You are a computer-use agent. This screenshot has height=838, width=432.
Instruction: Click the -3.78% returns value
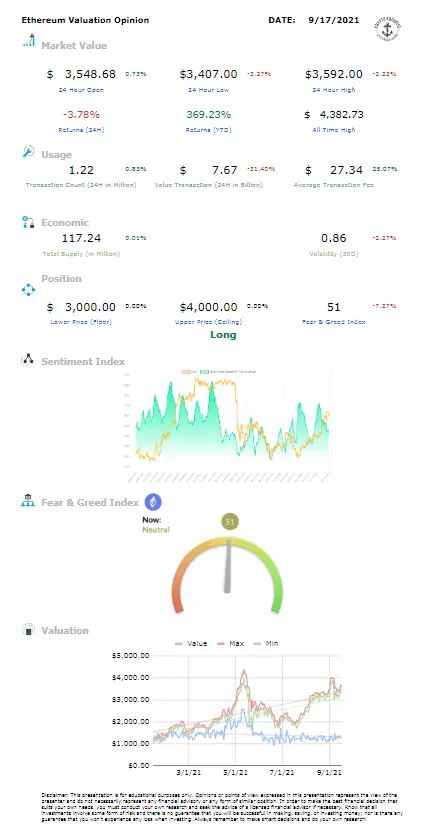click(81, 114)
